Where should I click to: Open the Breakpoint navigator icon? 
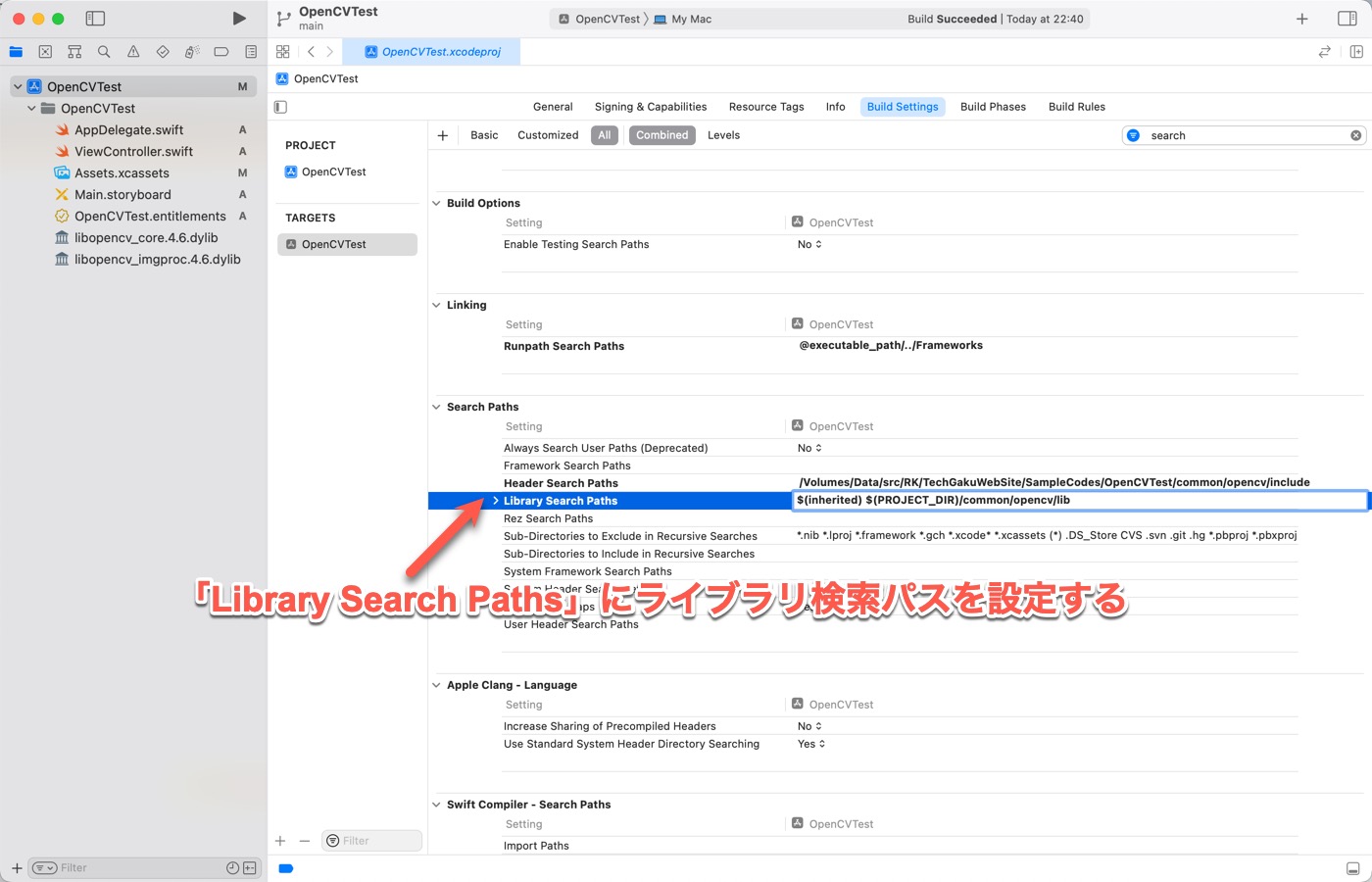221,52
